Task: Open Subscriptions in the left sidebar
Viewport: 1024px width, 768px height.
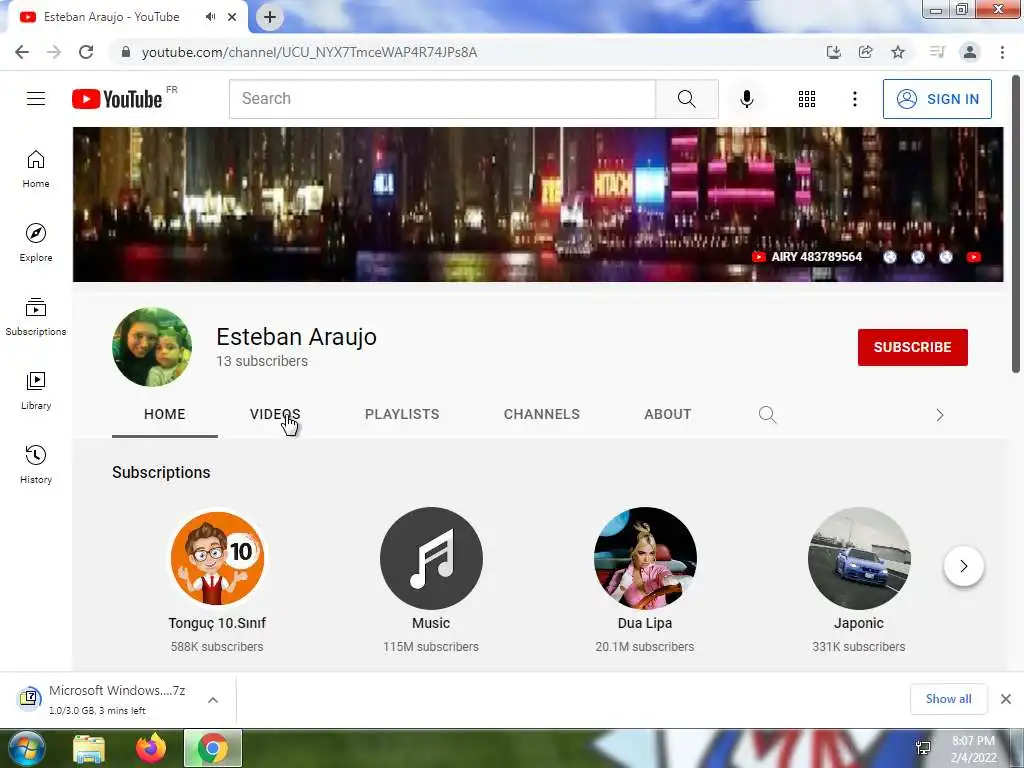Action: coord(36,317)
